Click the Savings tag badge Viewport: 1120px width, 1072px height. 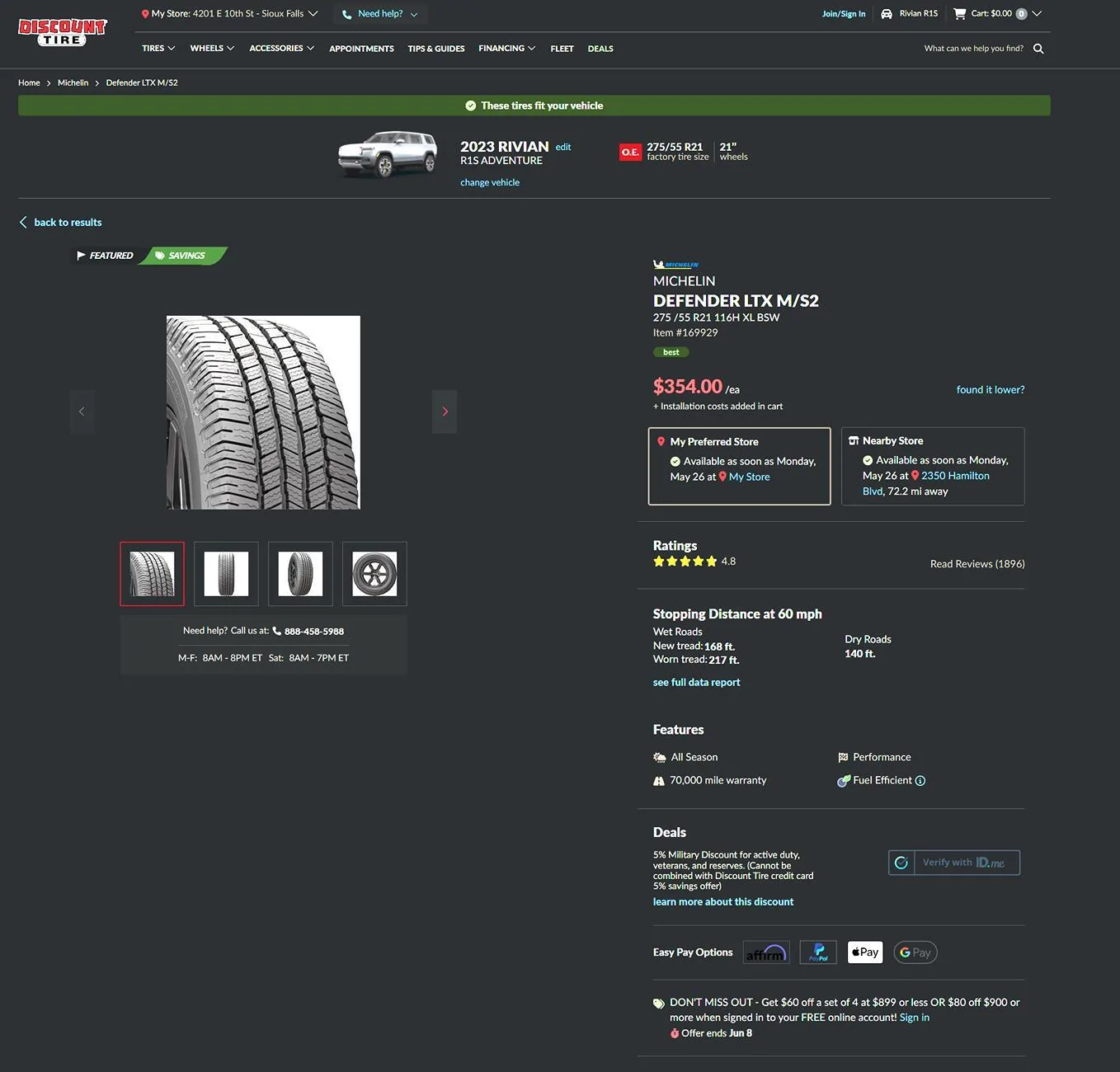182,256
